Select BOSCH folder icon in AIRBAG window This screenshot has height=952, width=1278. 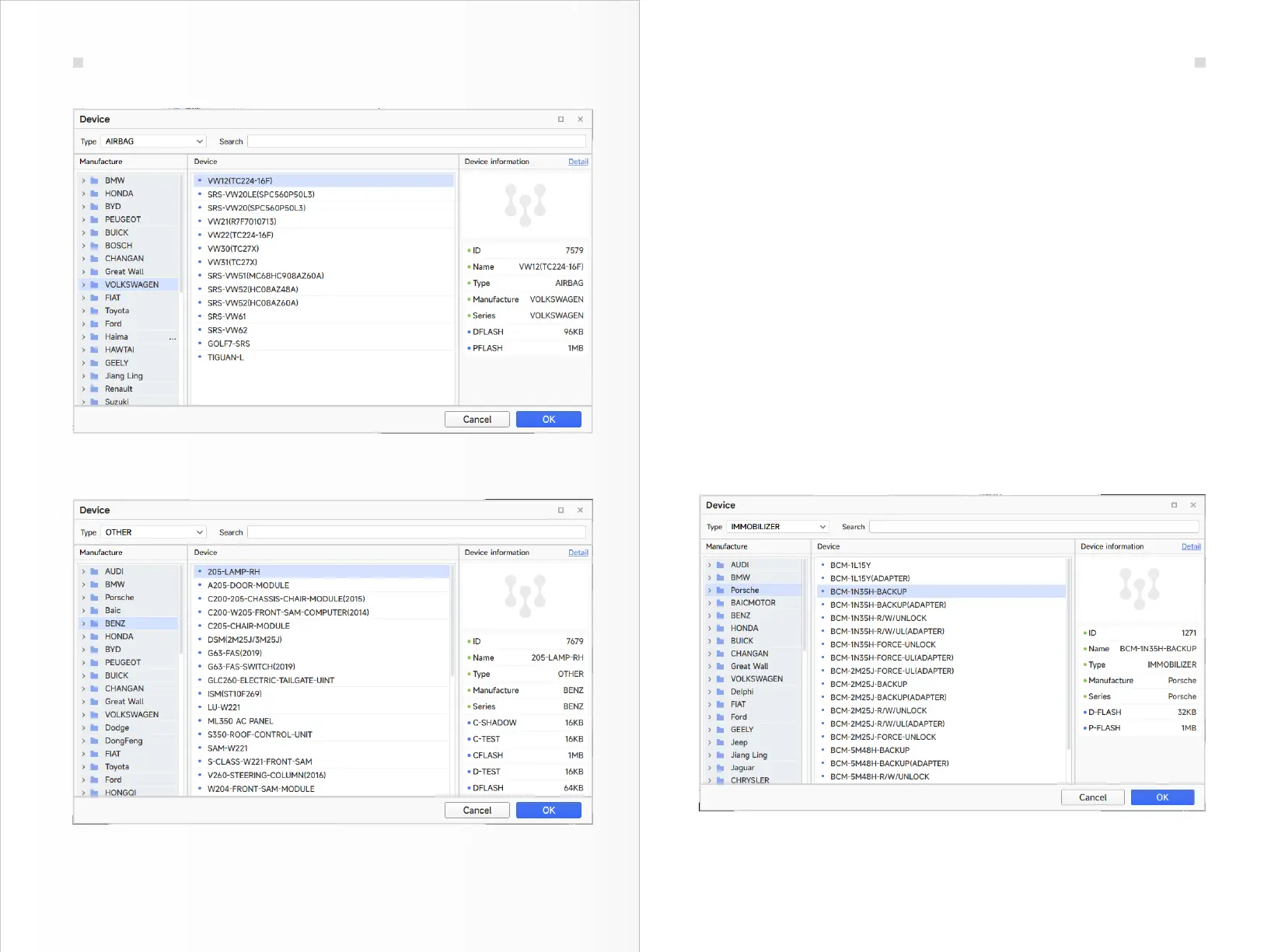95,246
